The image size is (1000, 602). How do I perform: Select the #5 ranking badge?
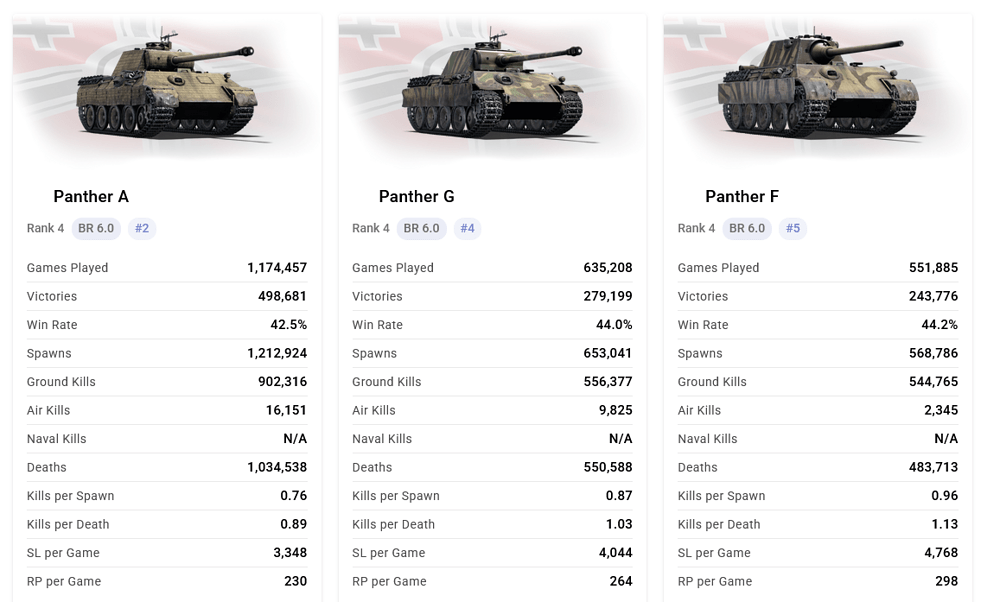(x=793, y=228)
